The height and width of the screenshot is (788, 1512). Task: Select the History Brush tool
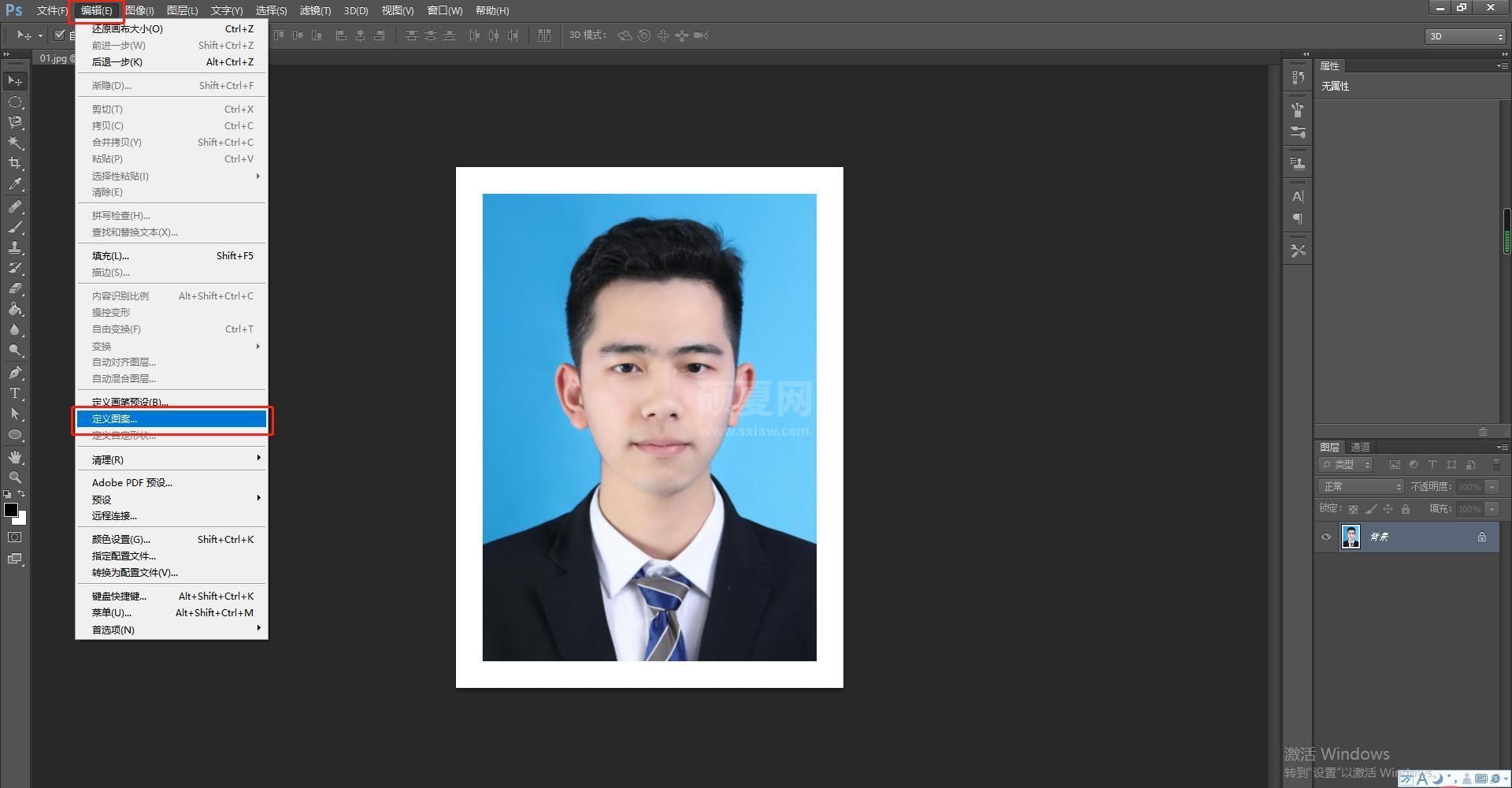point(15,268)
